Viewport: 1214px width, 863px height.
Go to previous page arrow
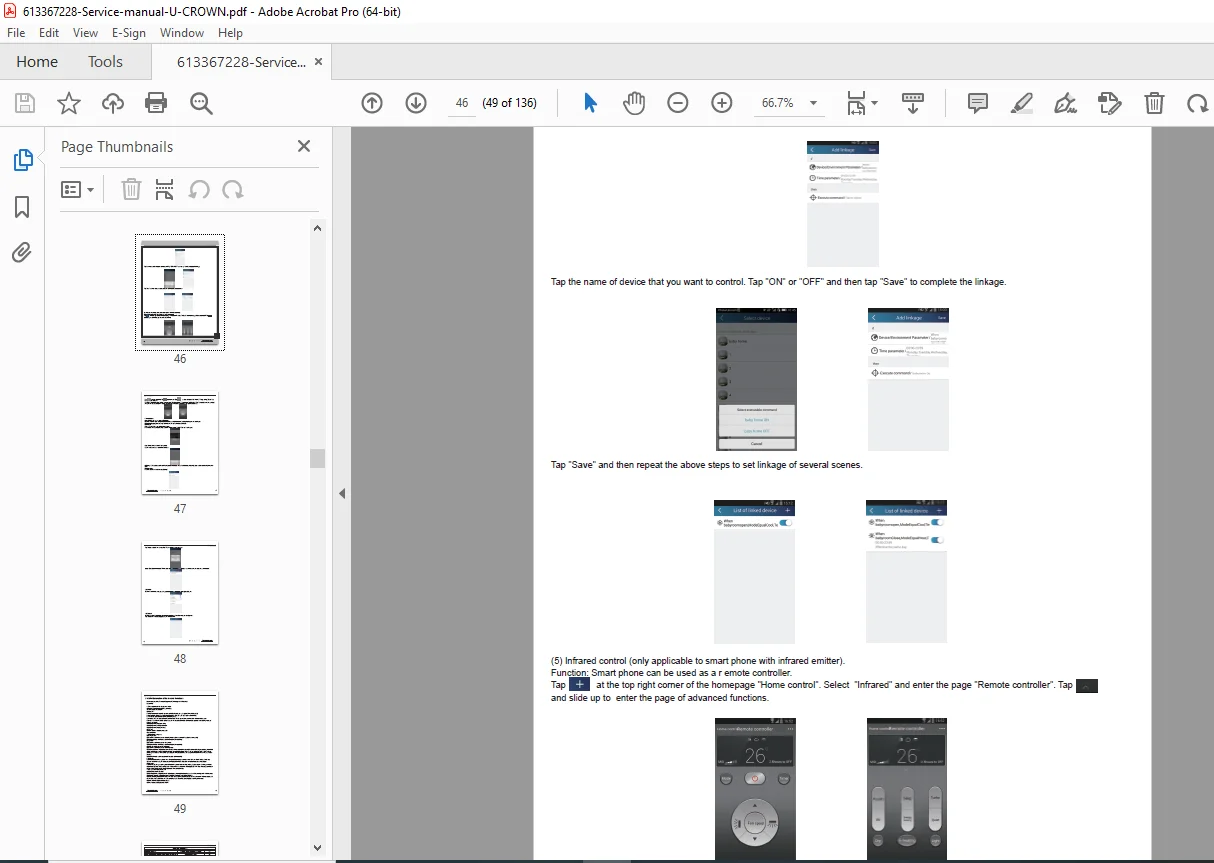coord(372,103)
